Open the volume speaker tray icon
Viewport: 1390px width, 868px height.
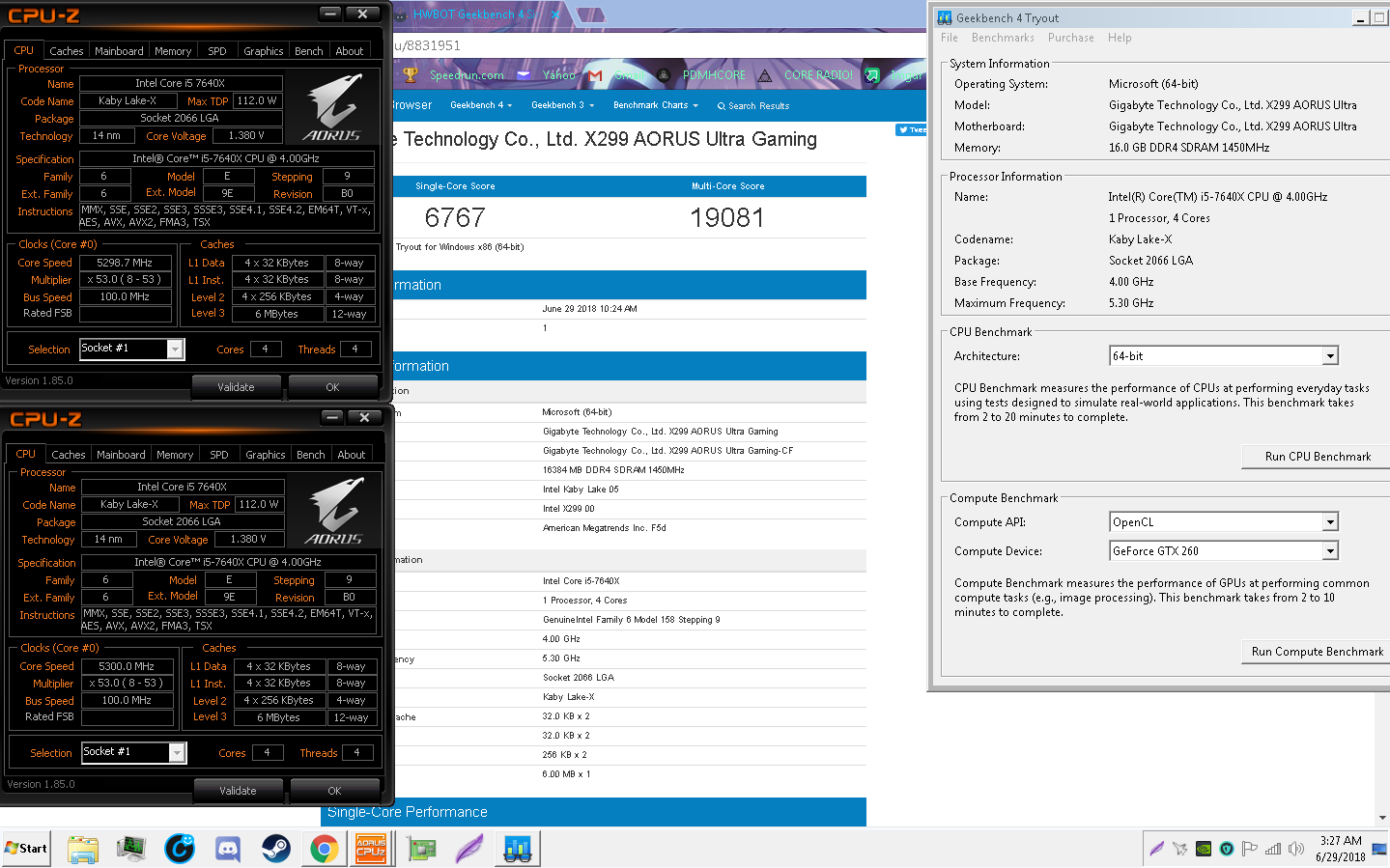[x=1296, y=850]
